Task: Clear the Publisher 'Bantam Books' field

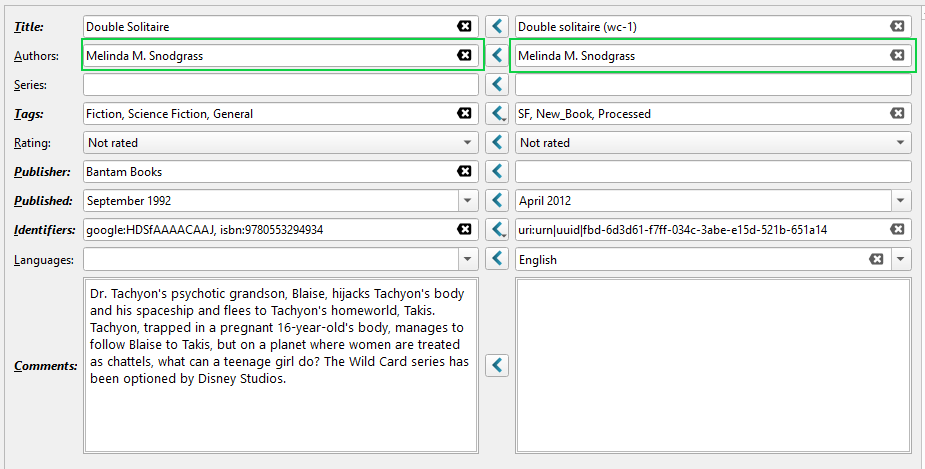Action: (x=464, y=171)
